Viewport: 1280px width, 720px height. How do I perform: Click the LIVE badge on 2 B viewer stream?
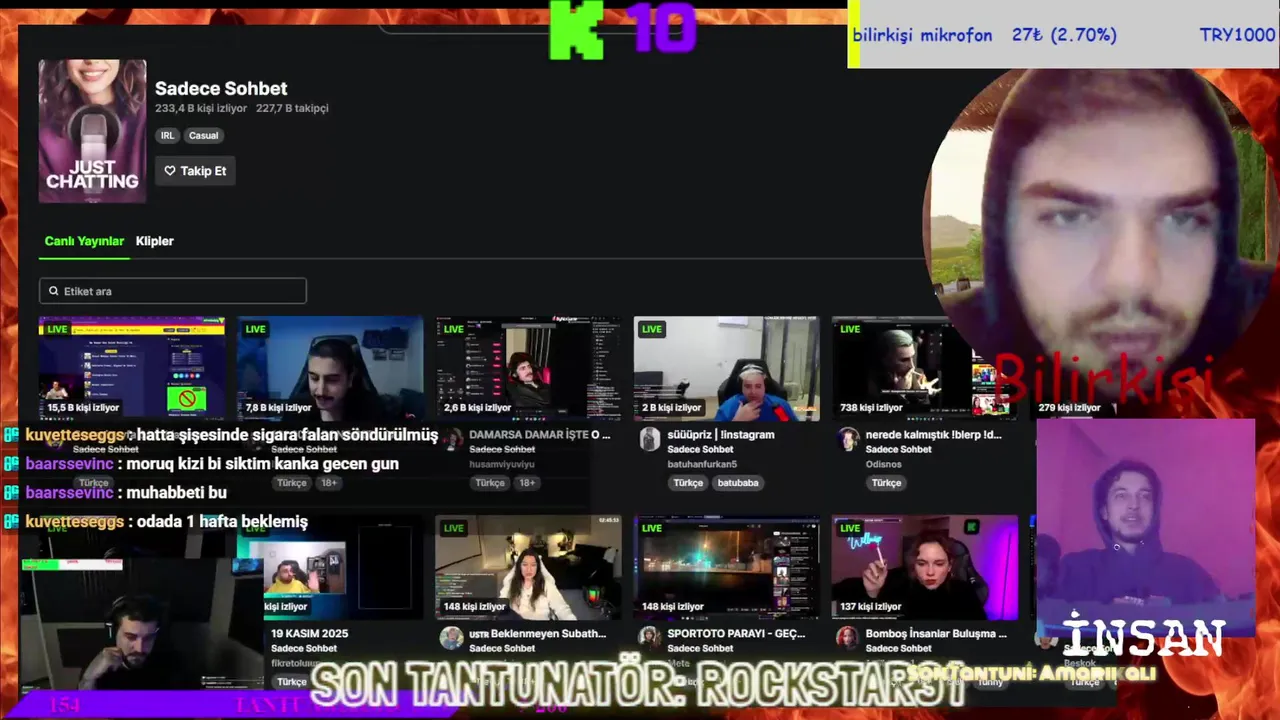(652, 329)
